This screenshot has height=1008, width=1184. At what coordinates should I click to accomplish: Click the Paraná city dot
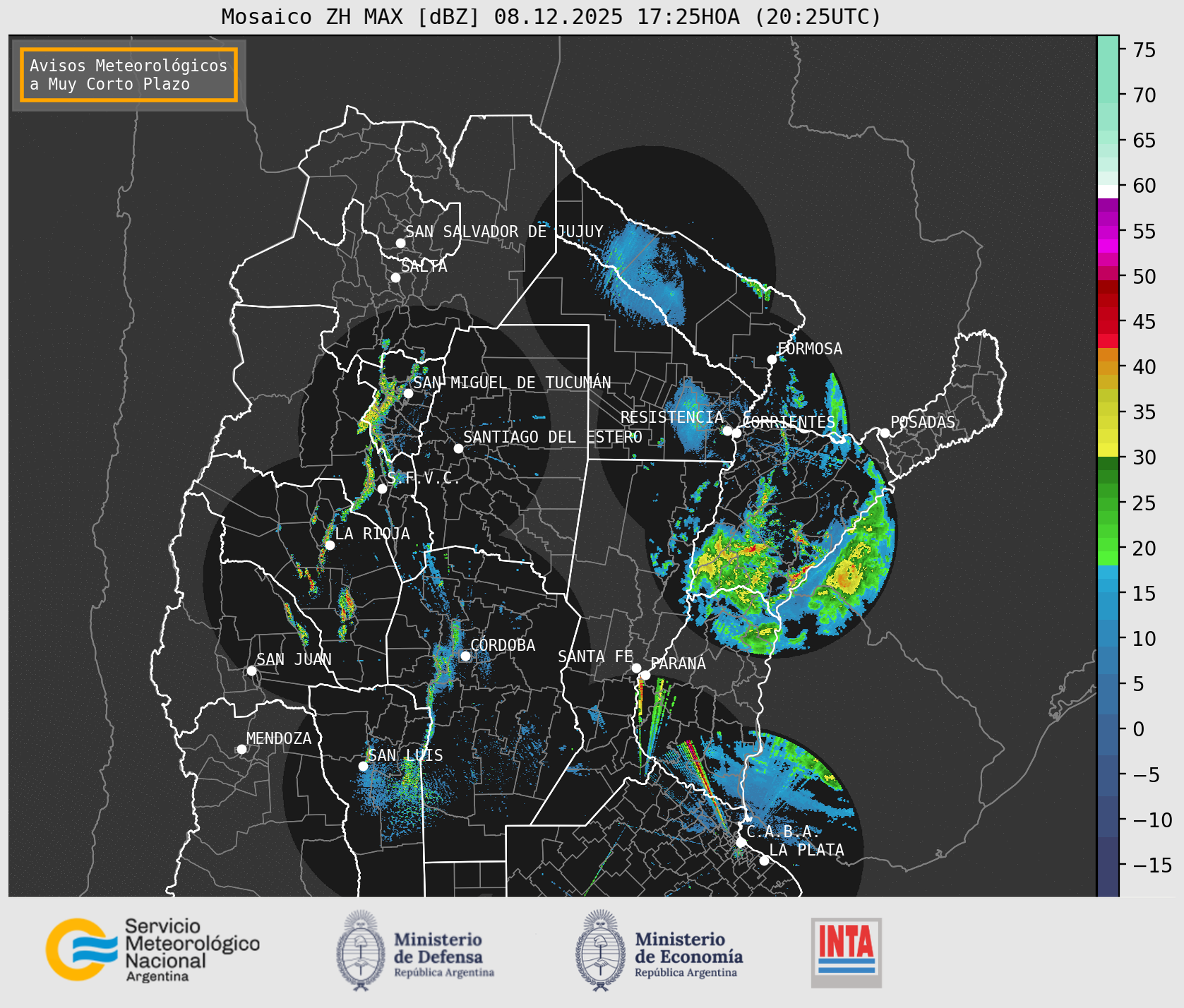pos(645,675)
